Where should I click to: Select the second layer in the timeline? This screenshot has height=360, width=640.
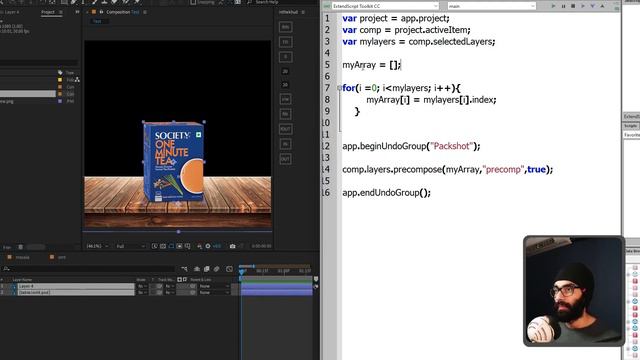tap(76, 292)
